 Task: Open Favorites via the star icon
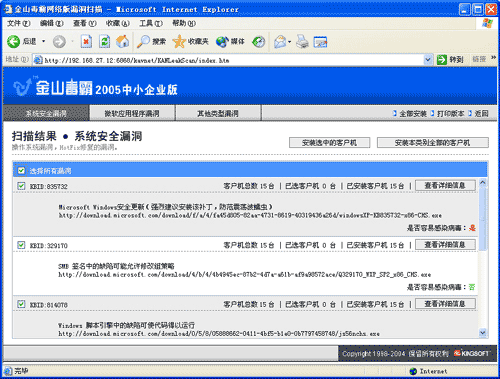point(179,42)
